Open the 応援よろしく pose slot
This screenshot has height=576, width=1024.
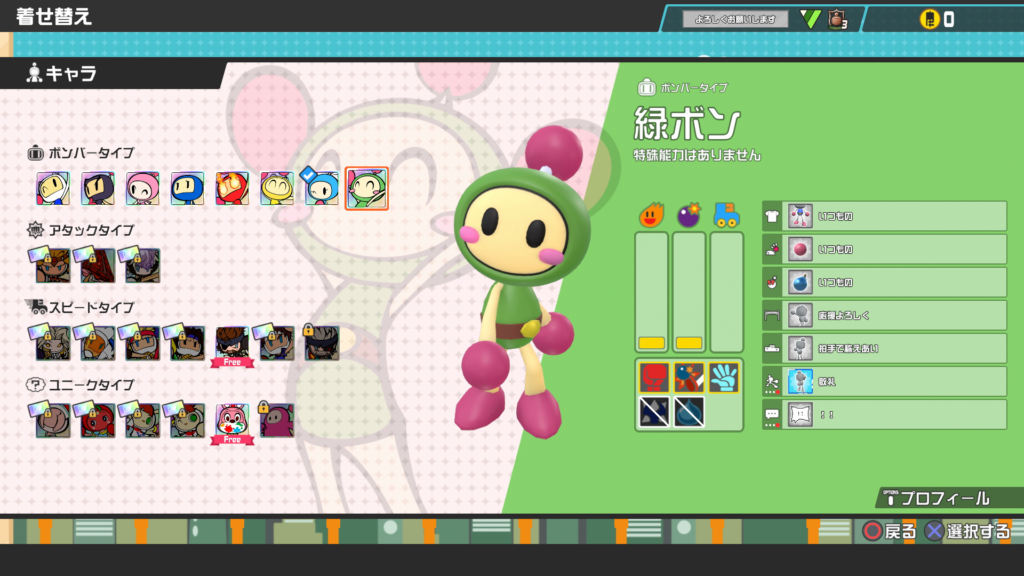[884, 315]
